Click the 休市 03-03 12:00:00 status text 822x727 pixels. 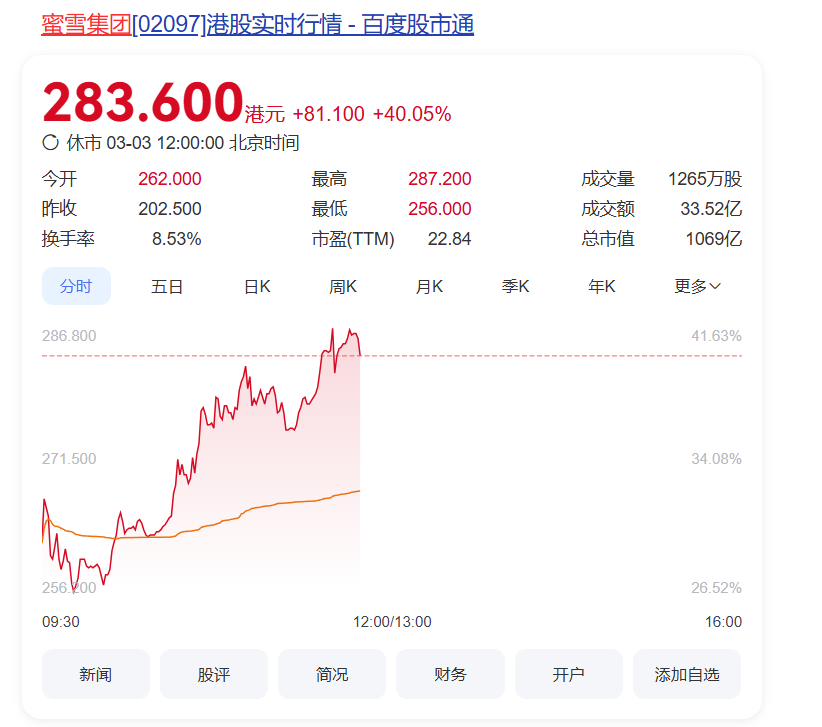(x=182, y=143)
